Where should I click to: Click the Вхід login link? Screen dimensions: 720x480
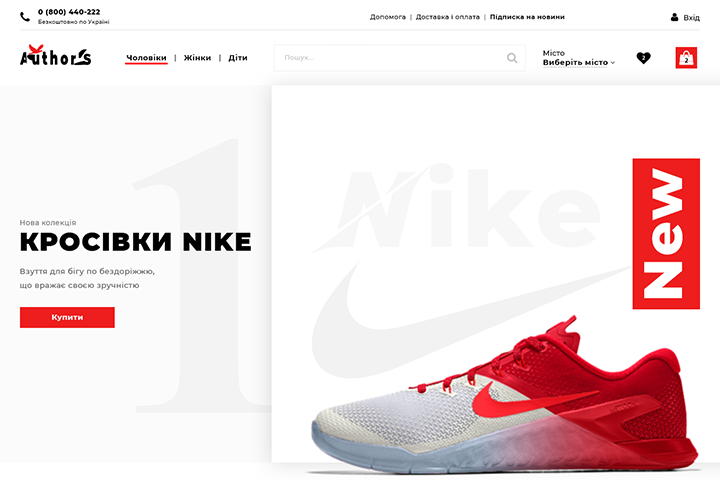pos(691,17)
